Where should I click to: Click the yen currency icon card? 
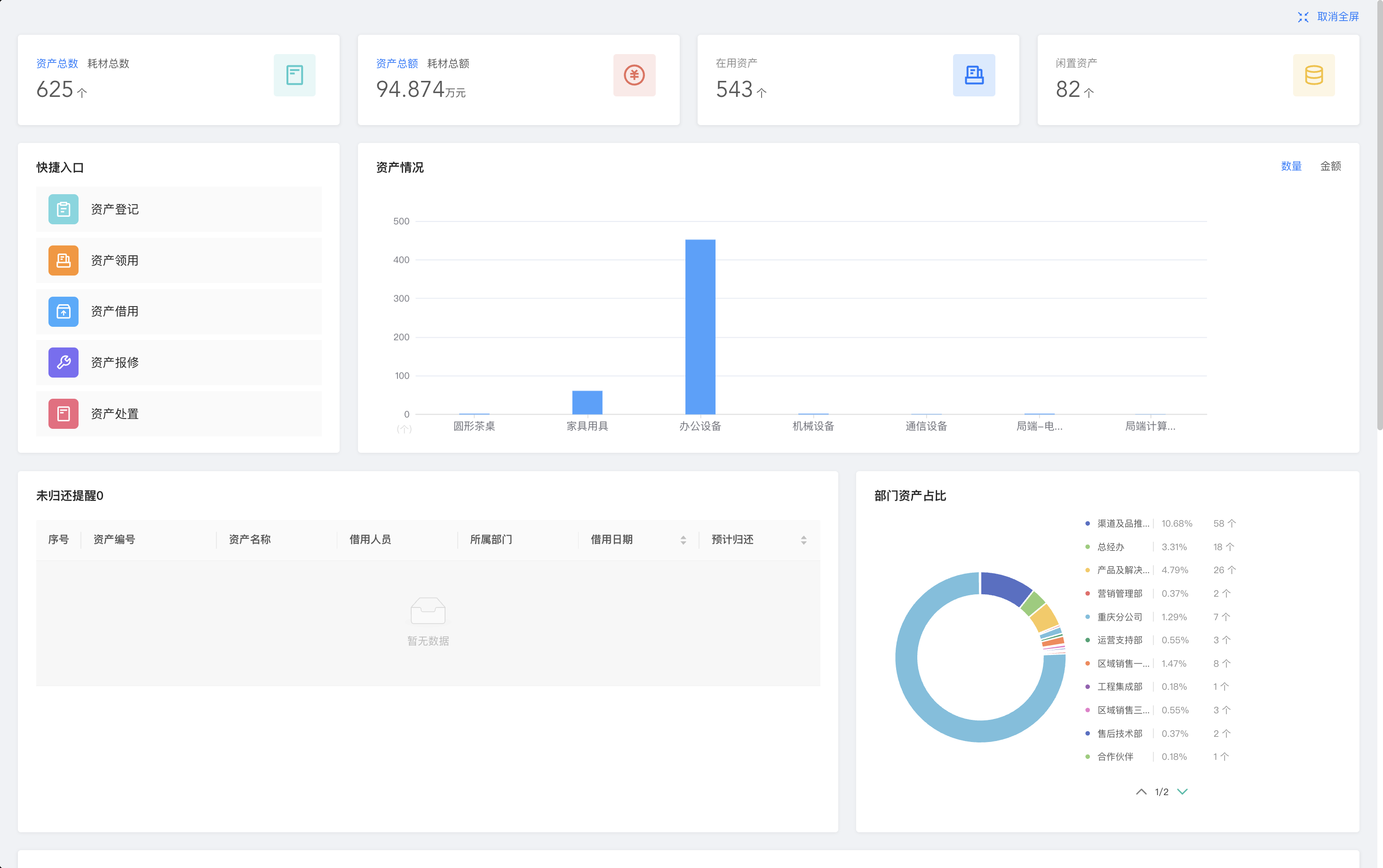click(634, 75)
